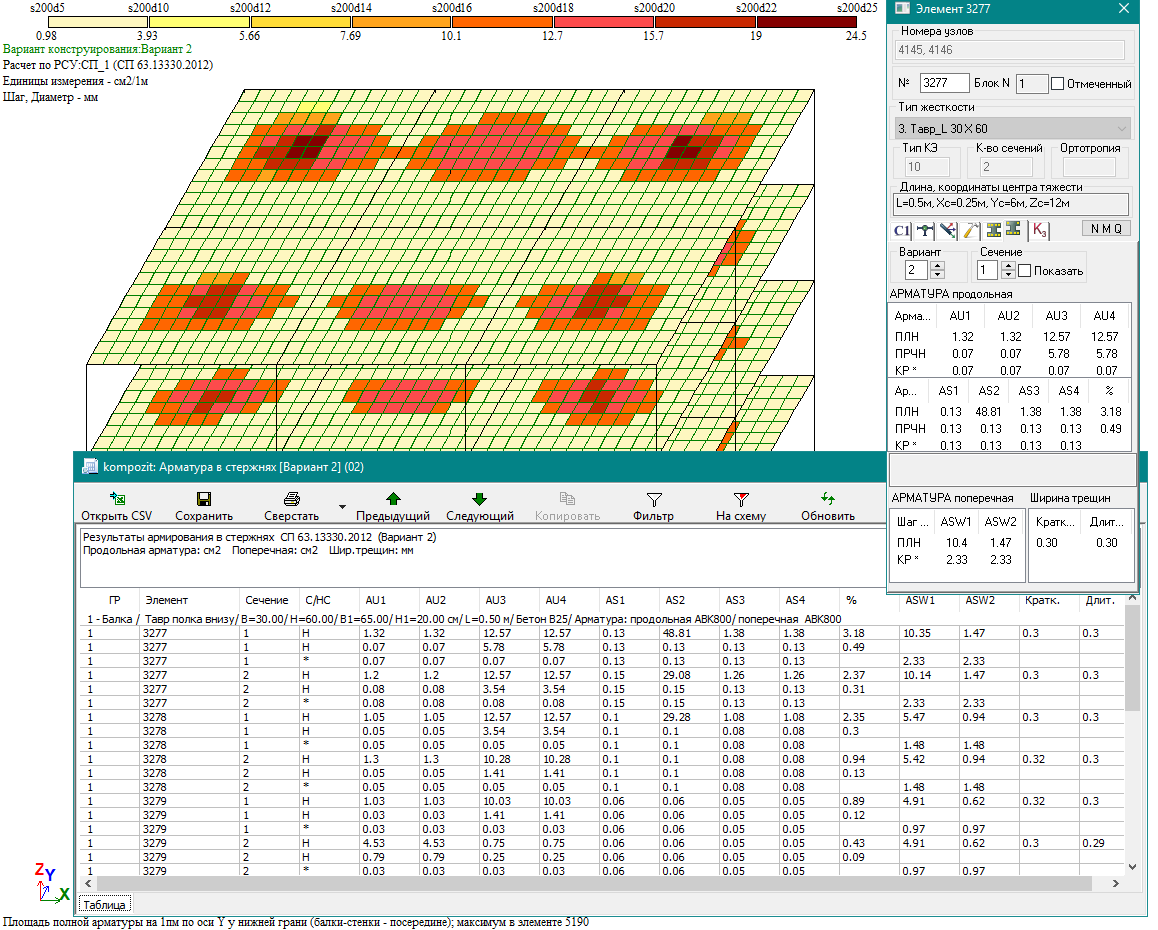Image resolution: width=1158 pixels, height=930 pixels.
Task: Go to the previous element with Предыдущий
Action: [x=393, y=498]
